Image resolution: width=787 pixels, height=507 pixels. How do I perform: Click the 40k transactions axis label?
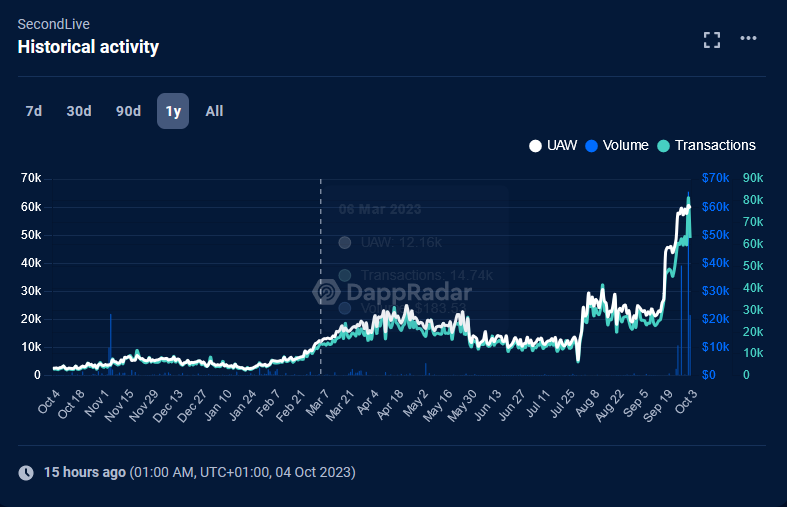pyautogui.click(x=753, y=288)
